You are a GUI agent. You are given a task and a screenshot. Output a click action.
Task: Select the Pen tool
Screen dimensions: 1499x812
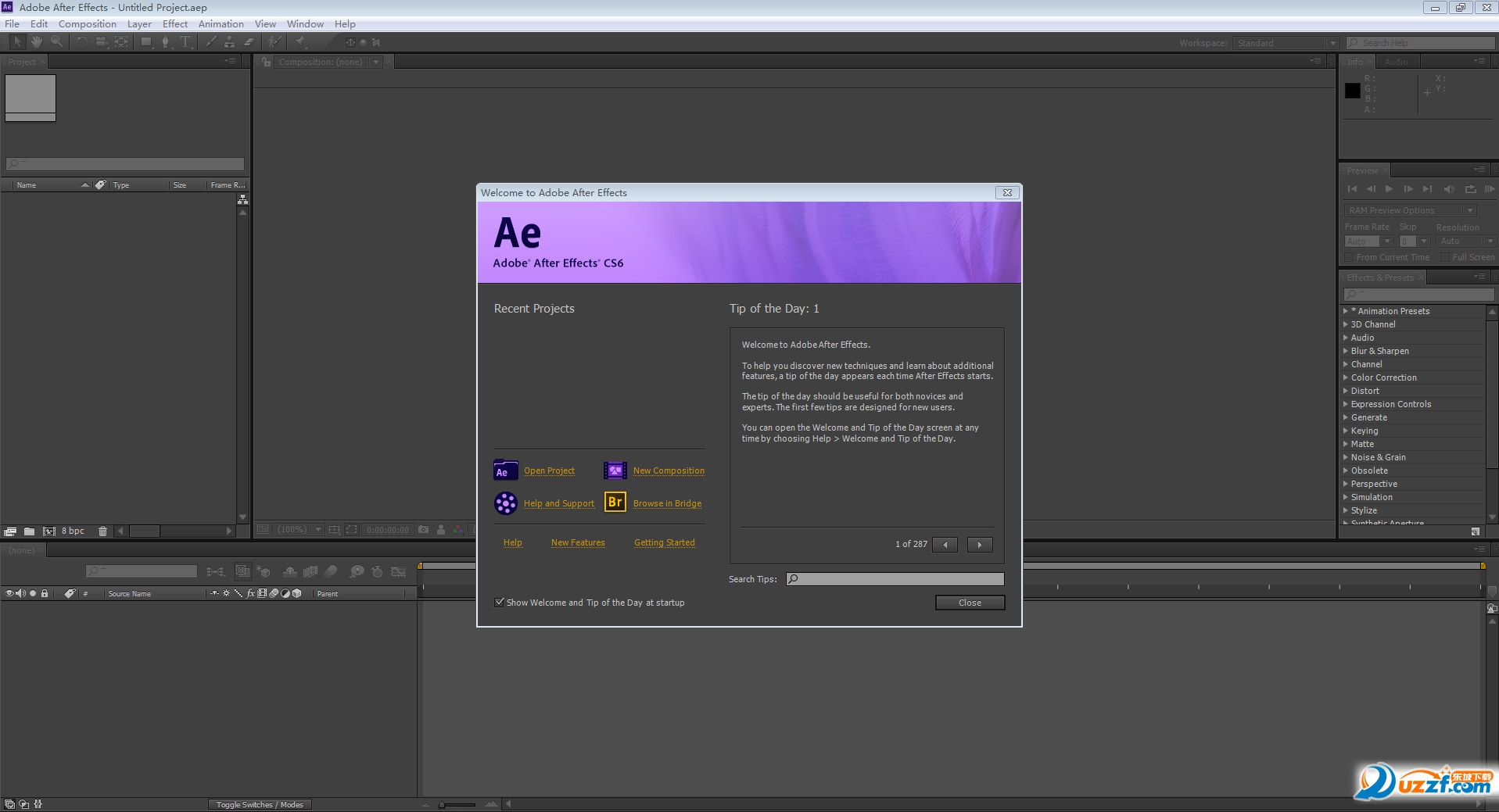[x=165, y=41]
